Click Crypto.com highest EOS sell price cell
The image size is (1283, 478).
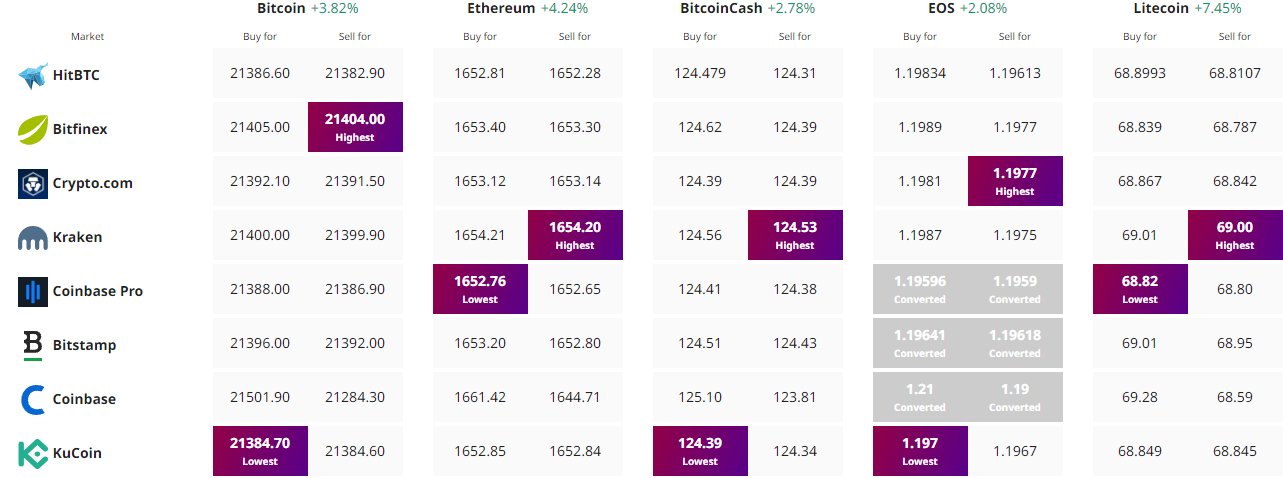[x=1015, y=181]
